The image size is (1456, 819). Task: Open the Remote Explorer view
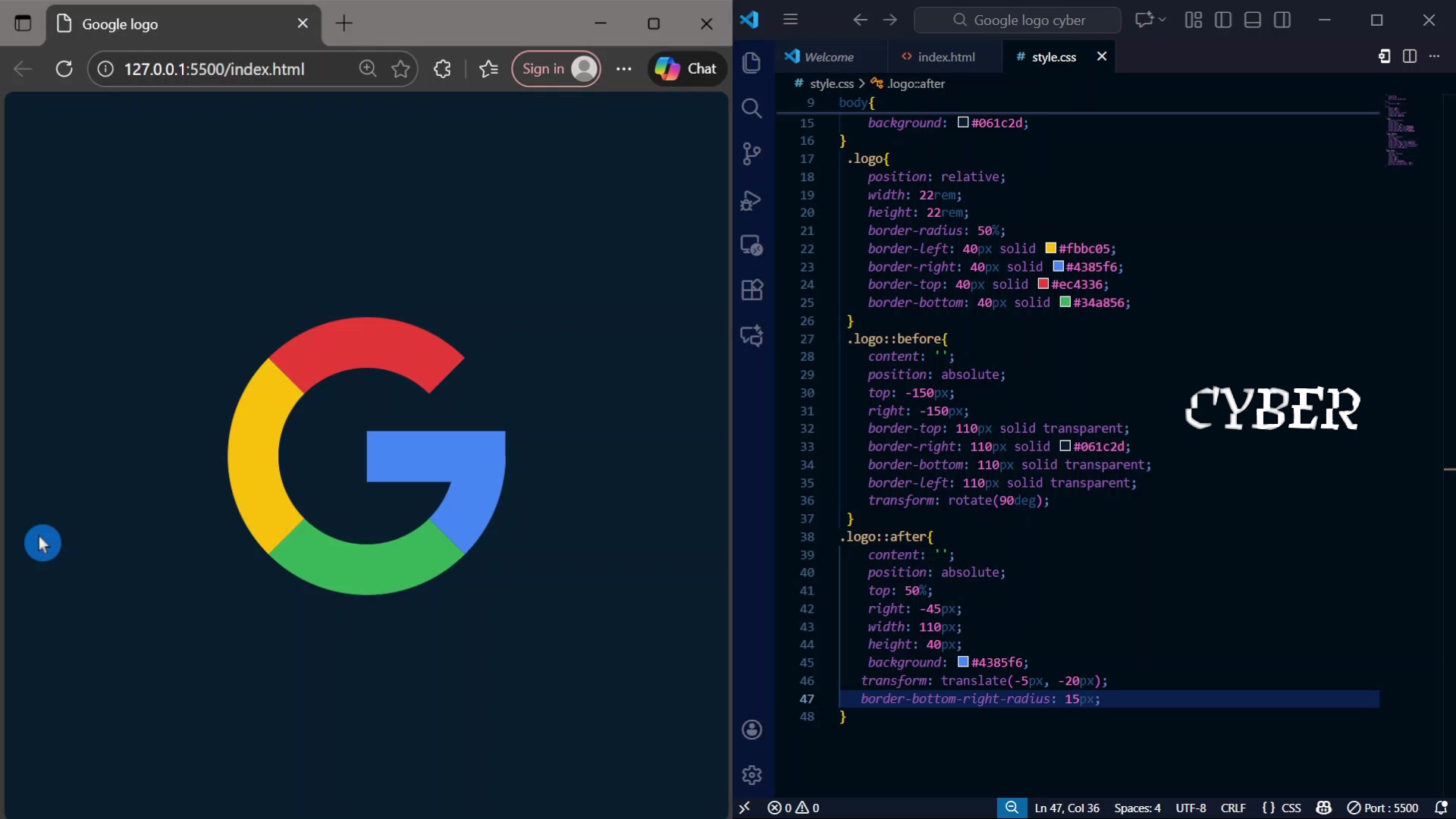click(752, 245)
